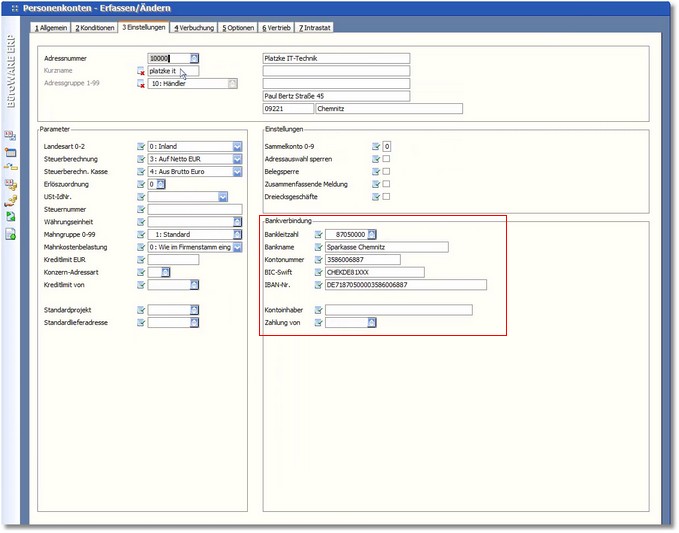Image resolution: width=679 pixels, height=533 pixels.
Task: Check the Dreiecksgeschäfte checkbox
Action: 386,197
